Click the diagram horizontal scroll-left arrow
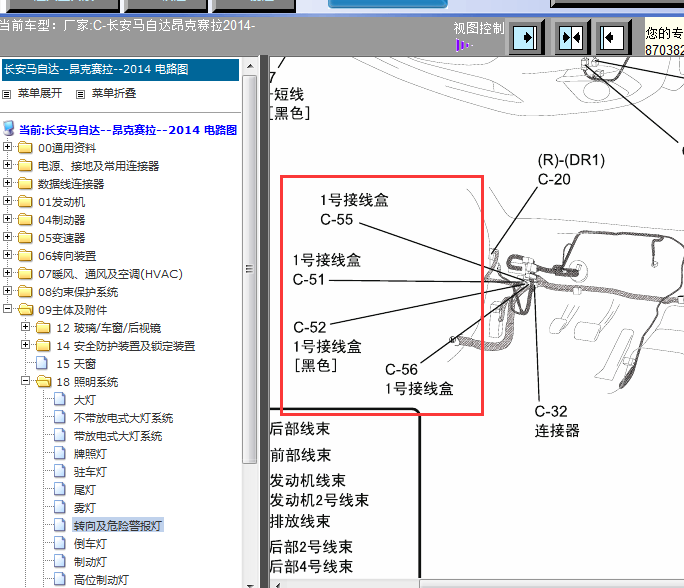This screenshot has height=588, width=684. pyautogui.click(x=277, y=585)
